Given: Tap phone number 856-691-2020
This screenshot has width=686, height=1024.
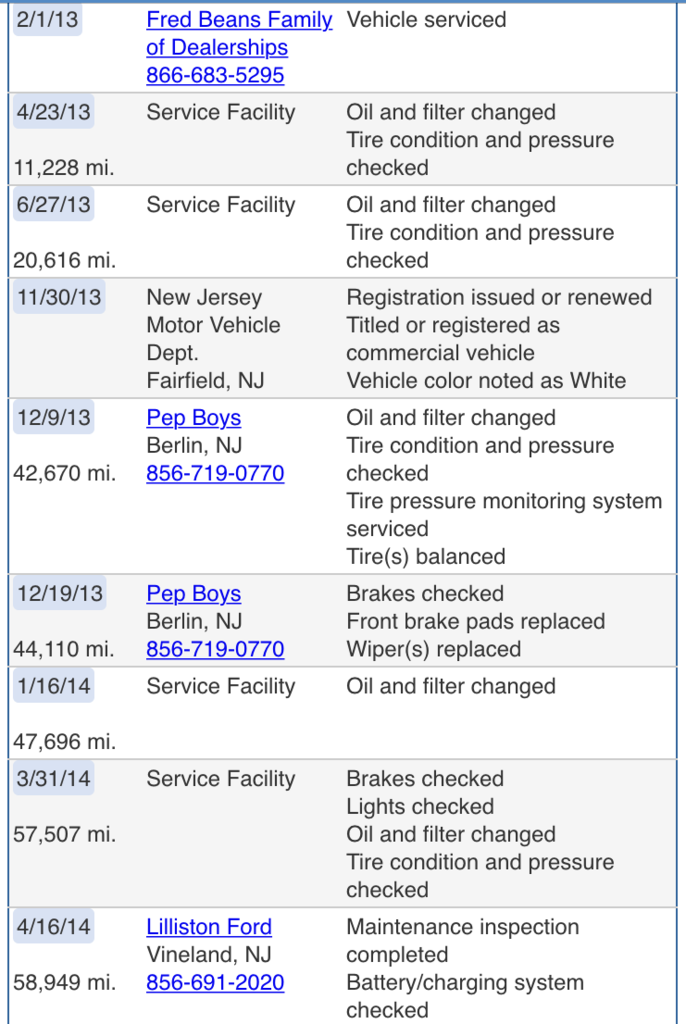Looking at the screenshot, I should pyautogui.click(x=215, y=982).
